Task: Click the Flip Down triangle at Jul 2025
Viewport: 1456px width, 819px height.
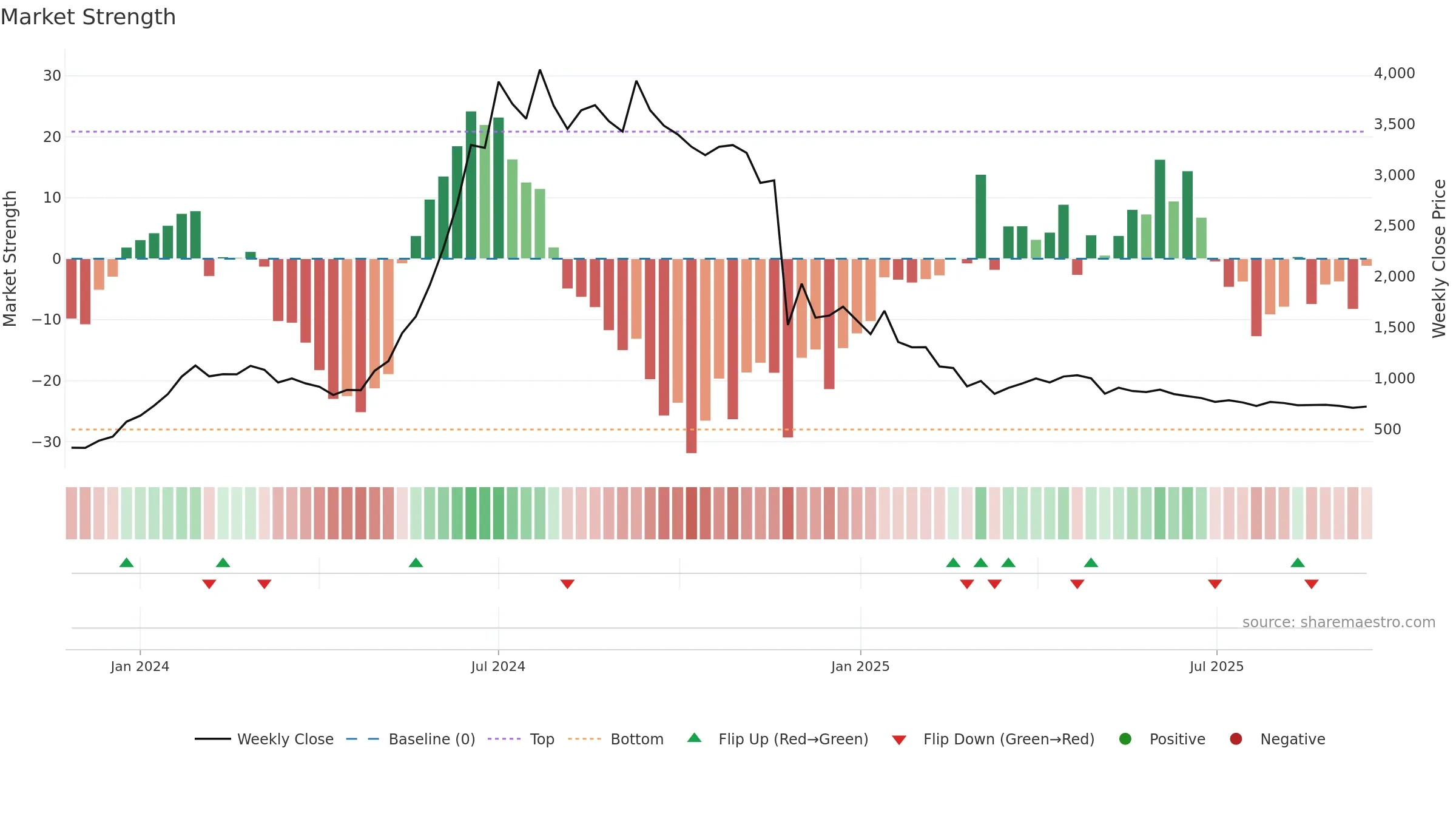Action: [x=1215, y=584]
